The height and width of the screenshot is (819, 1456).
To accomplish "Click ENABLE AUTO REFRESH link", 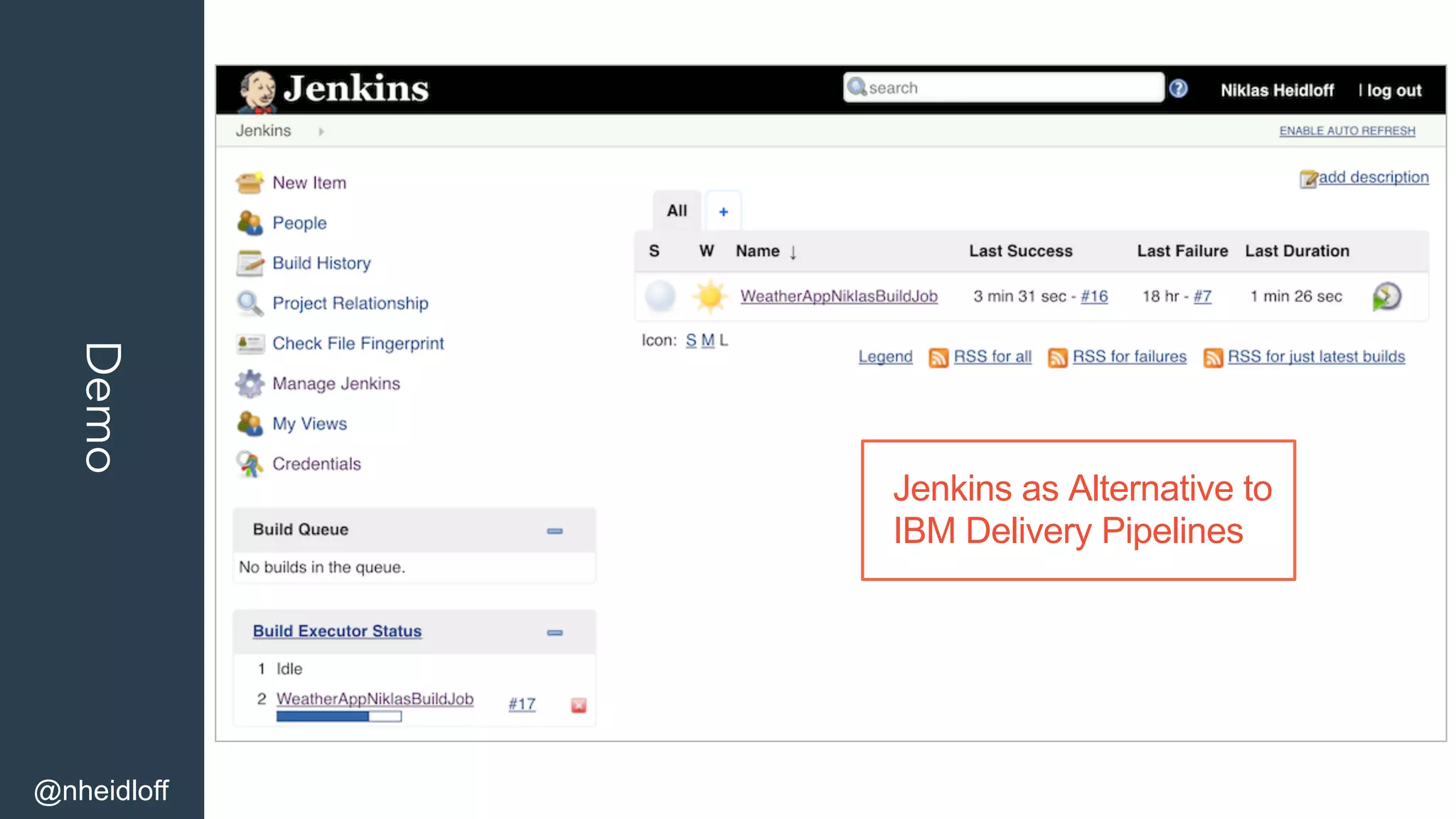I will click(x=1347, y=131).
